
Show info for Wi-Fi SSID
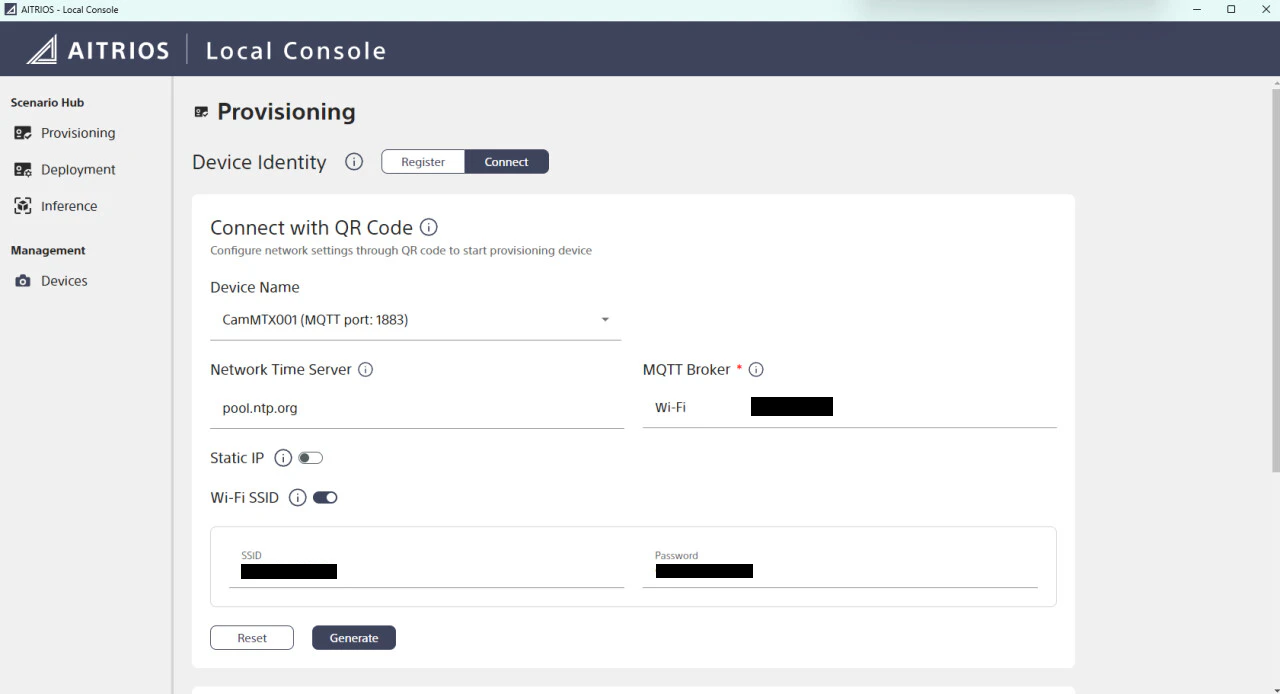pos(297,498)
